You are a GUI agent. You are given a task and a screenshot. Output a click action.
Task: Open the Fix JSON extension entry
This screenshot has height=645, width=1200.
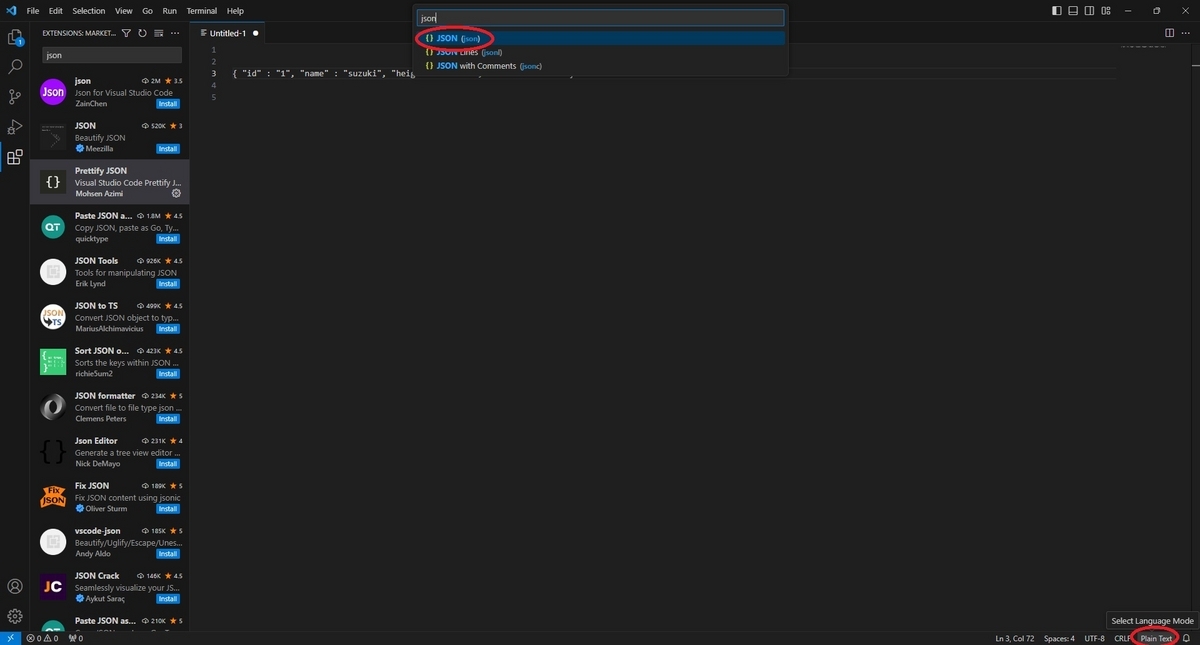tap(110, 497)
